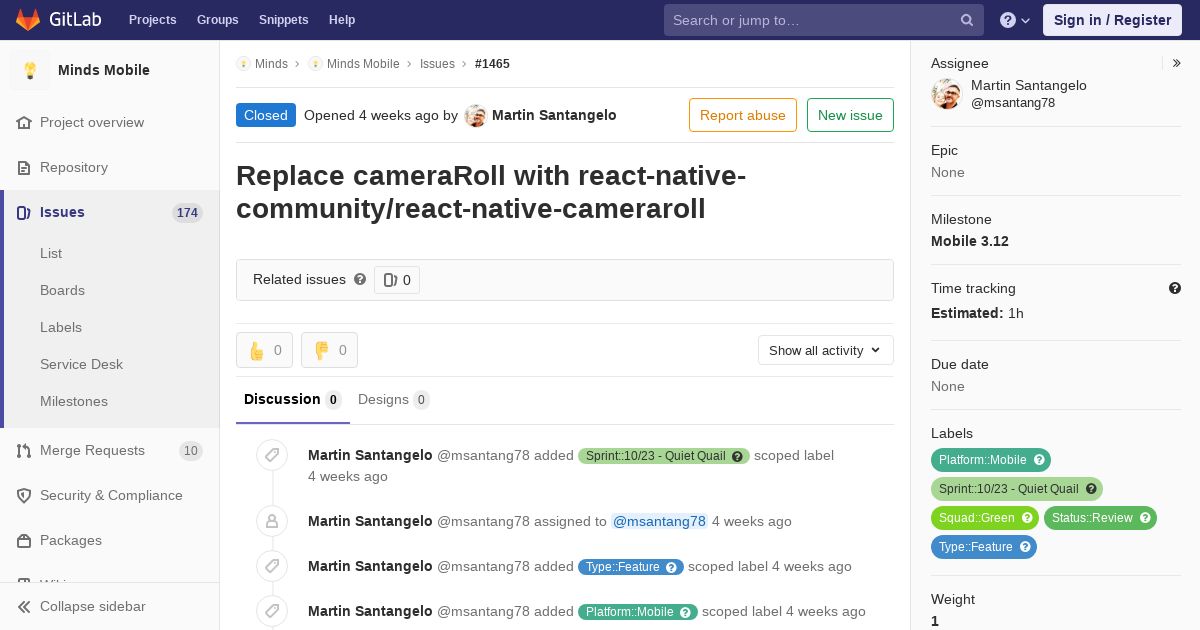
Task: Open the Groups menu
Action: [x=217, y=20]
